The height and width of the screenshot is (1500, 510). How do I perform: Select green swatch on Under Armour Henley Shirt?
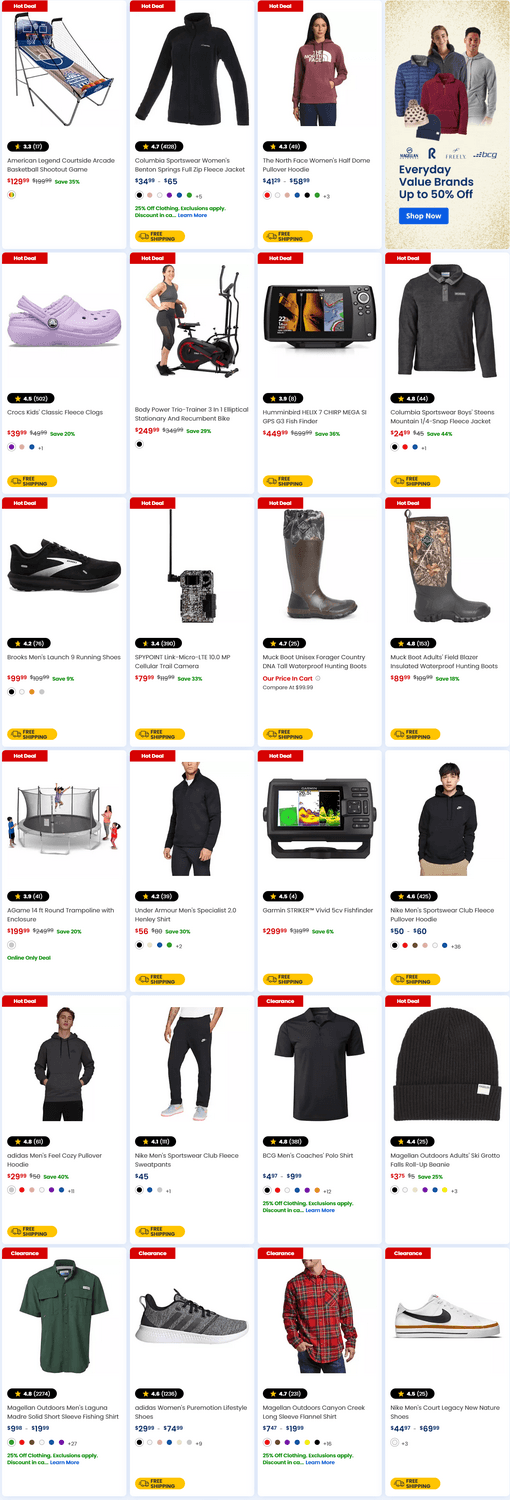[x=170, y=945]
